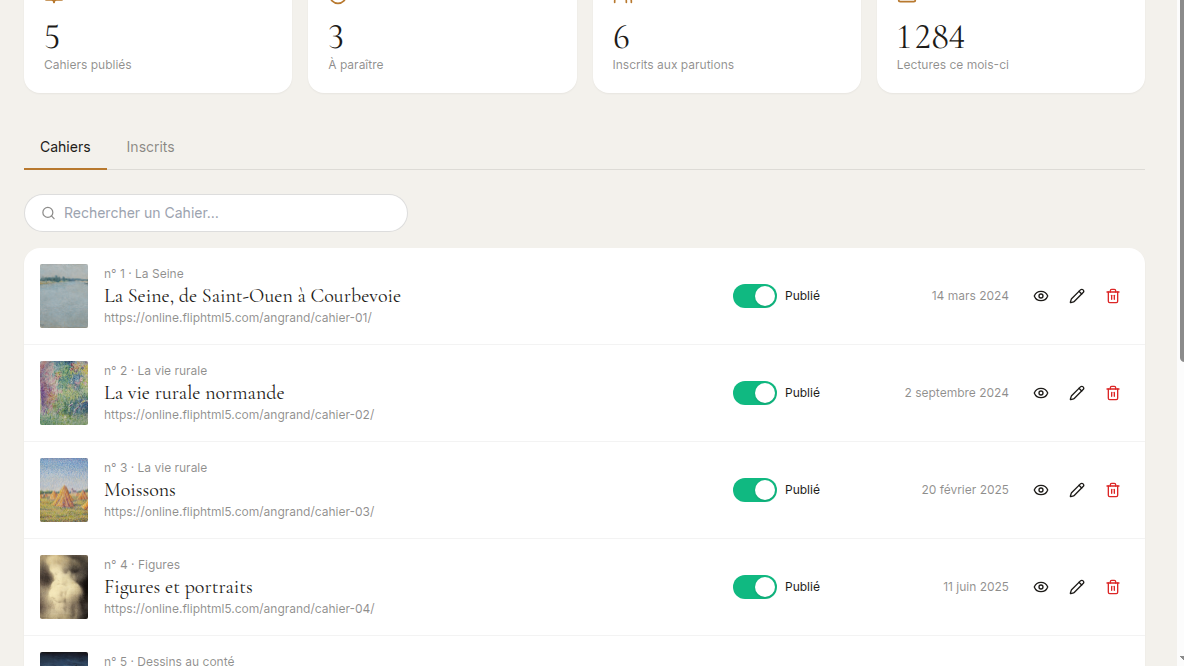Click the title La Seine, de Saint-Ouen à Courbevoie
The image size is (1184, 666).
pyautogui.click(x=252, y=296)
